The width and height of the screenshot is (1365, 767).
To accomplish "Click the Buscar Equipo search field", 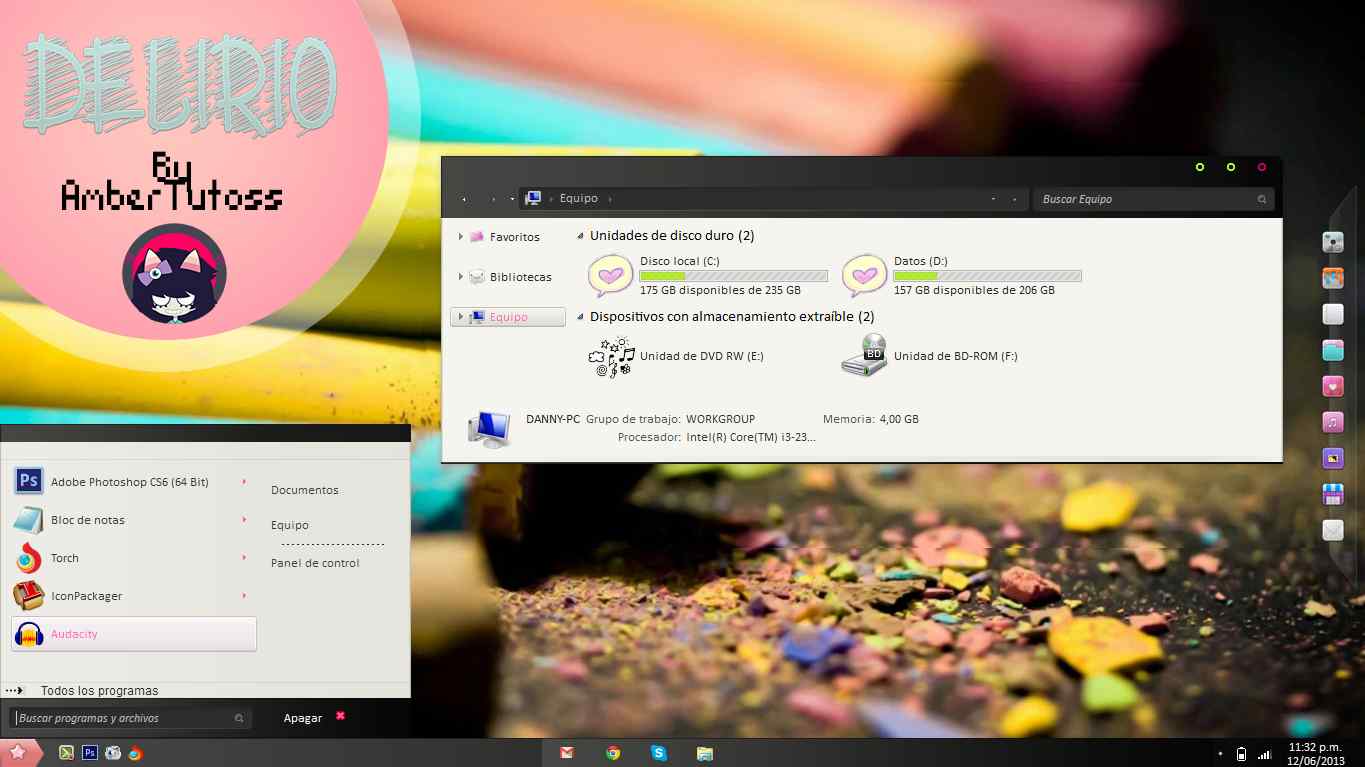I will coord(1154,199).
